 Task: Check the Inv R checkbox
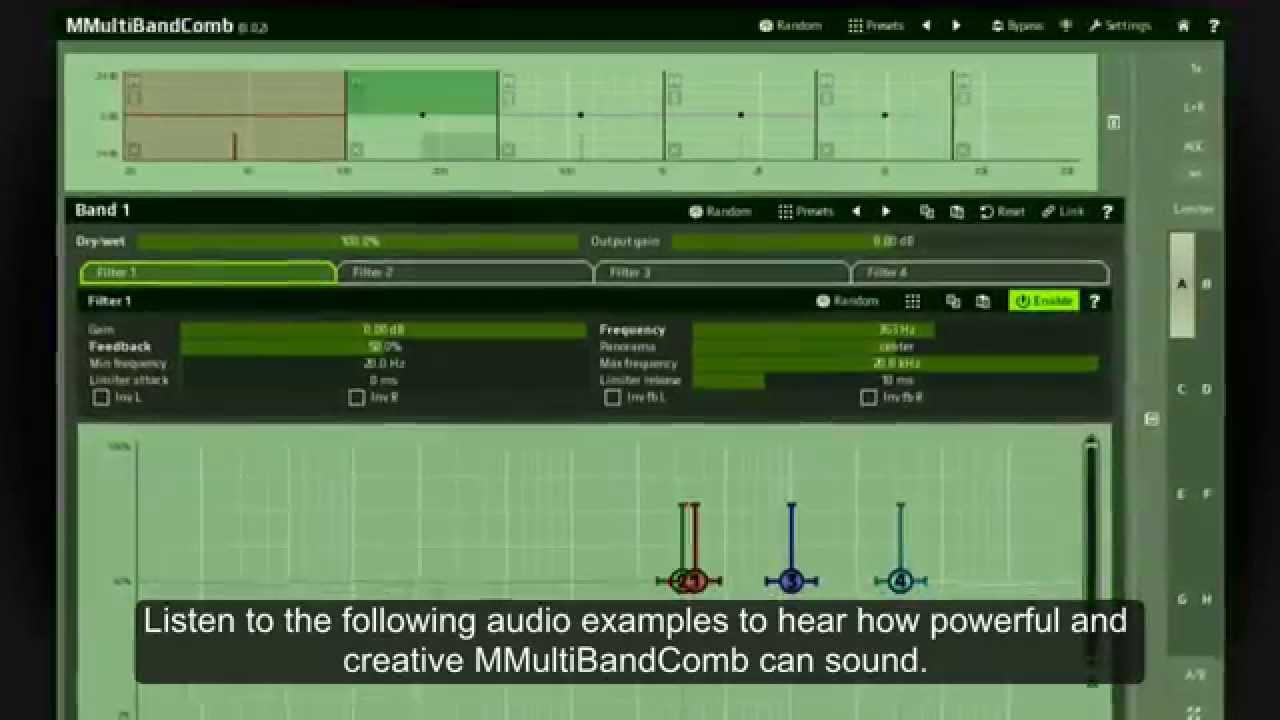tap(357, 398)
